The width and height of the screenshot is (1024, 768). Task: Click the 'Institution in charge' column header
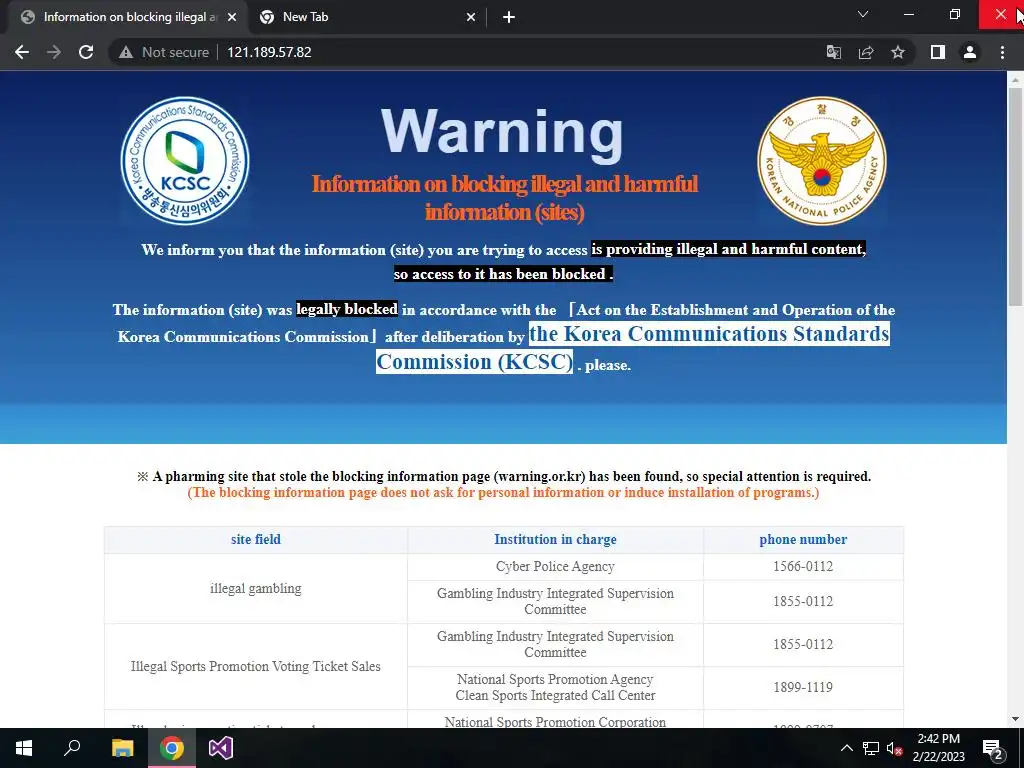coord(555,539)
